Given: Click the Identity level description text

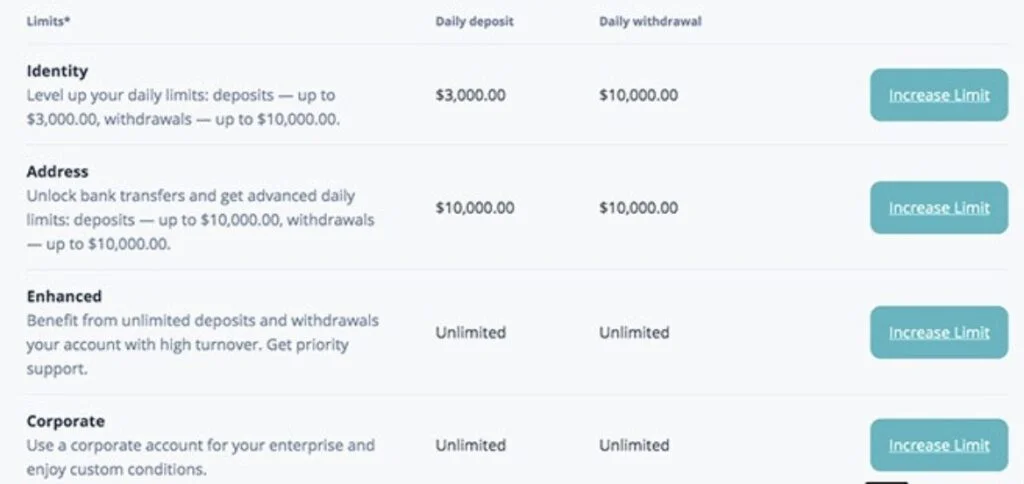Looking at the screenshot, I should (183, 107).
